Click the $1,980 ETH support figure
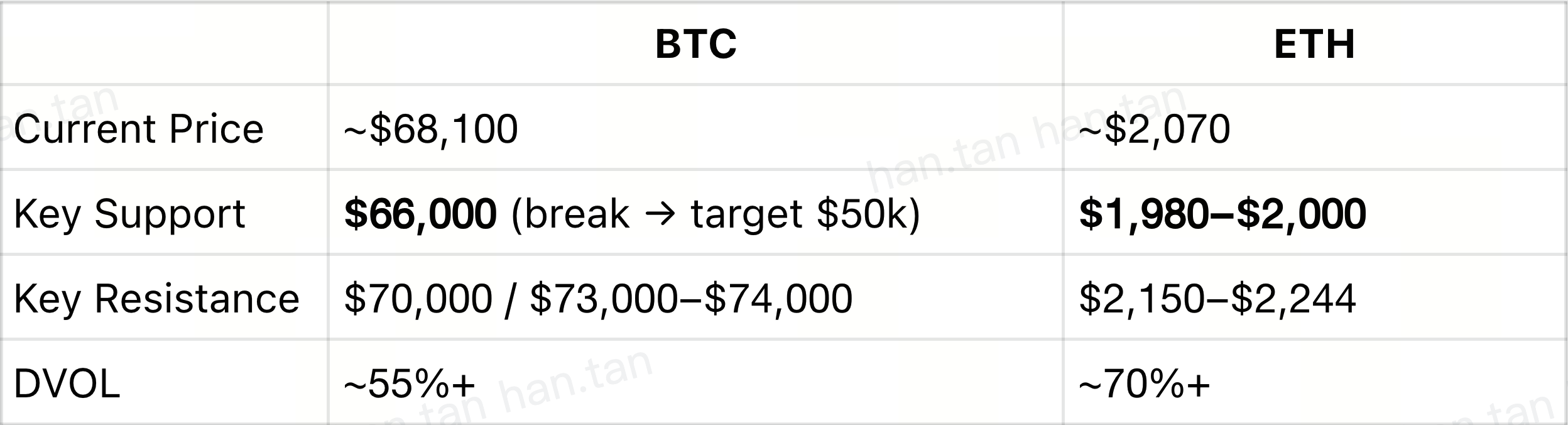This screenshot has width=1568, height=425. click(1141, 214)
